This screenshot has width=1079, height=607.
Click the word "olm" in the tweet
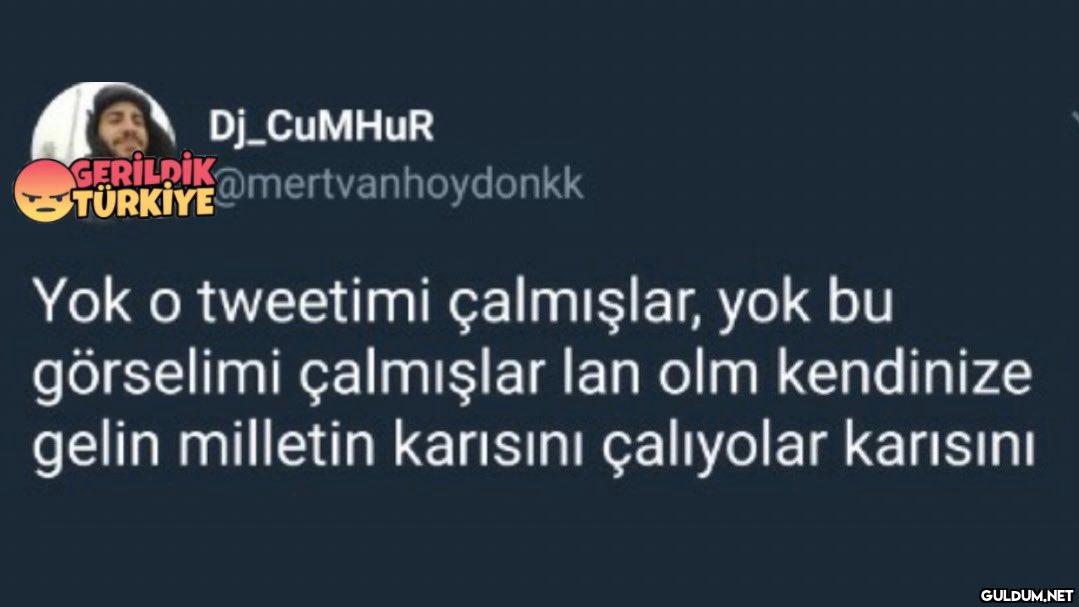coord(709,374)
